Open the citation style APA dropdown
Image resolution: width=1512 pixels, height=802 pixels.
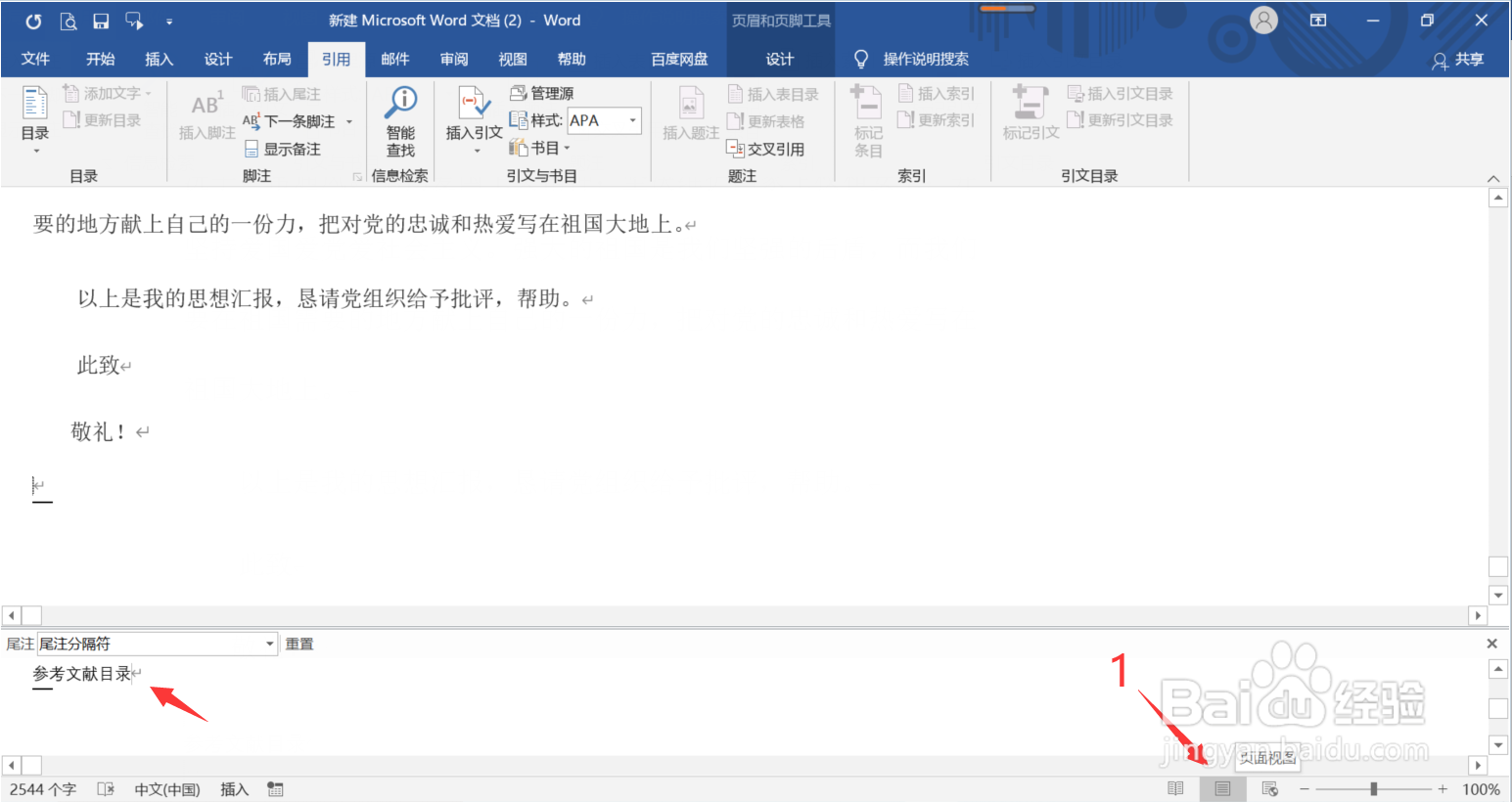coord(633,120)
